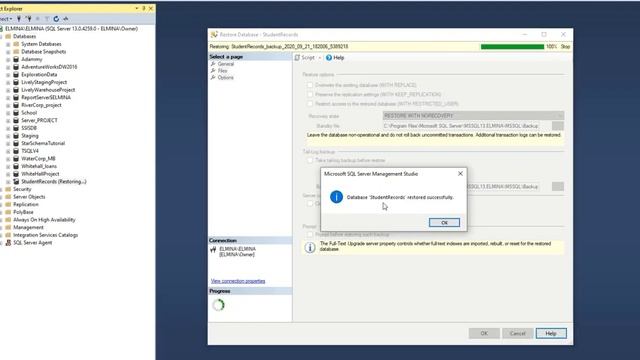Viewport: 640px width, 360px height.
Task: Toggle Preserve replication settings checkbox
Action: coord(310,94)
